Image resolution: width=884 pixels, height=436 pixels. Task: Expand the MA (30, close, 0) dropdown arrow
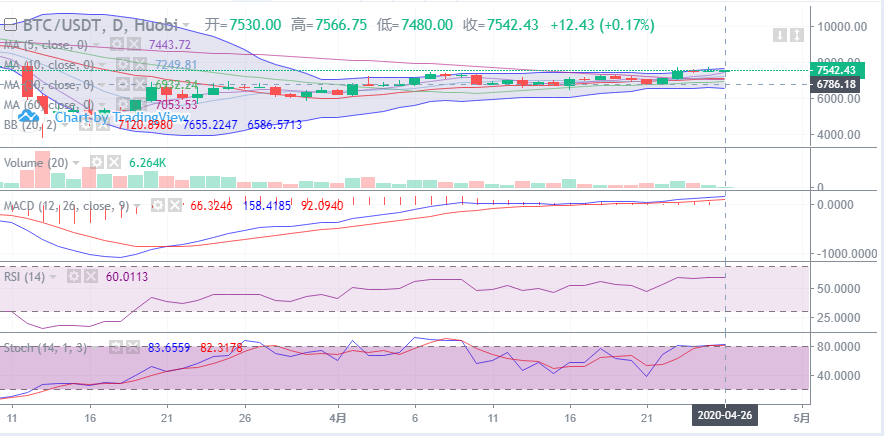[x=104, y=85]
